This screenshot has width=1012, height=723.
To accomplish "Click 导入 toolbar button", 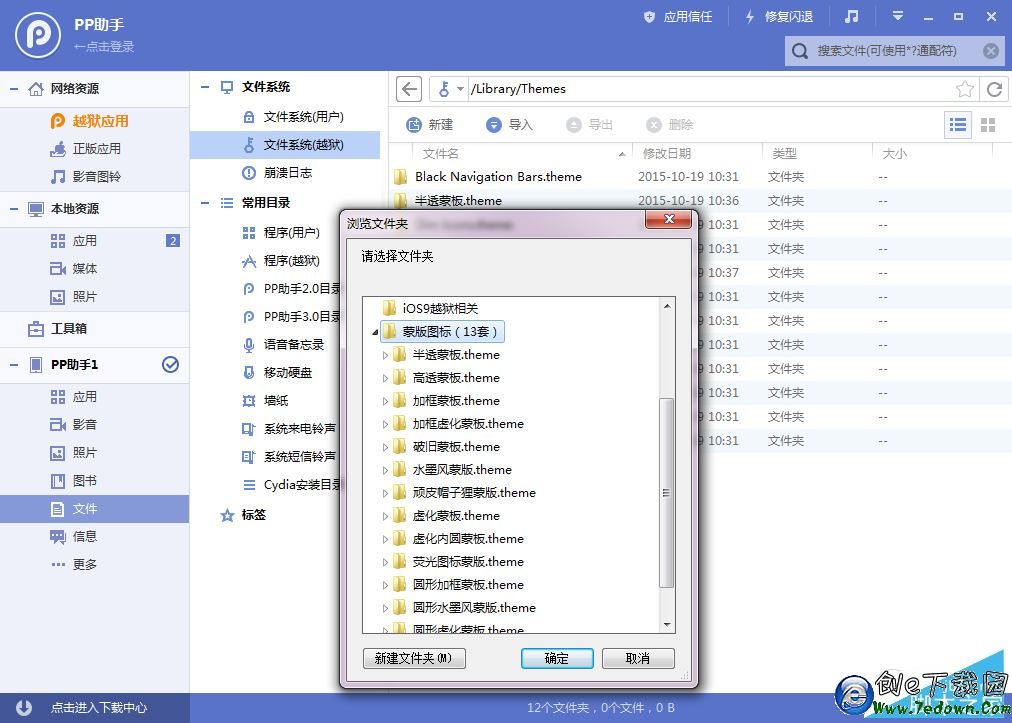I will tap(510, 125).
